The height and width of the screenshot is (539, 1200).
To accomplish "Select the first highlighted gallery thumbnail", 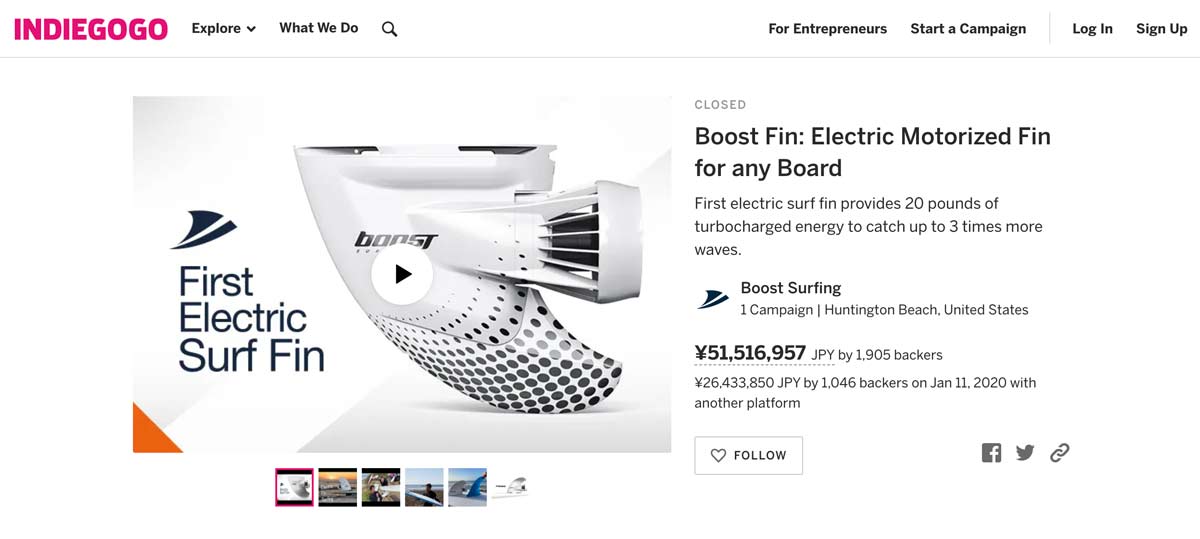I will coord(295,487).
